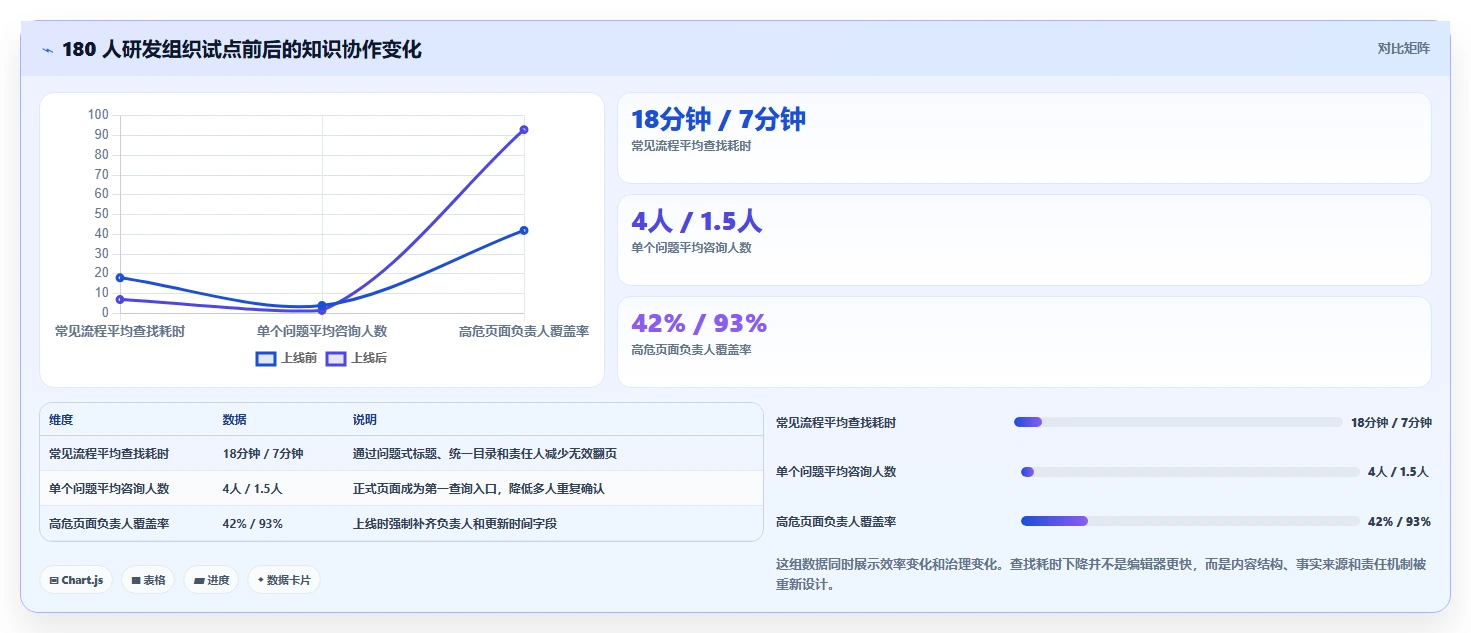Click the y-axis value 100

click(98, 115)
